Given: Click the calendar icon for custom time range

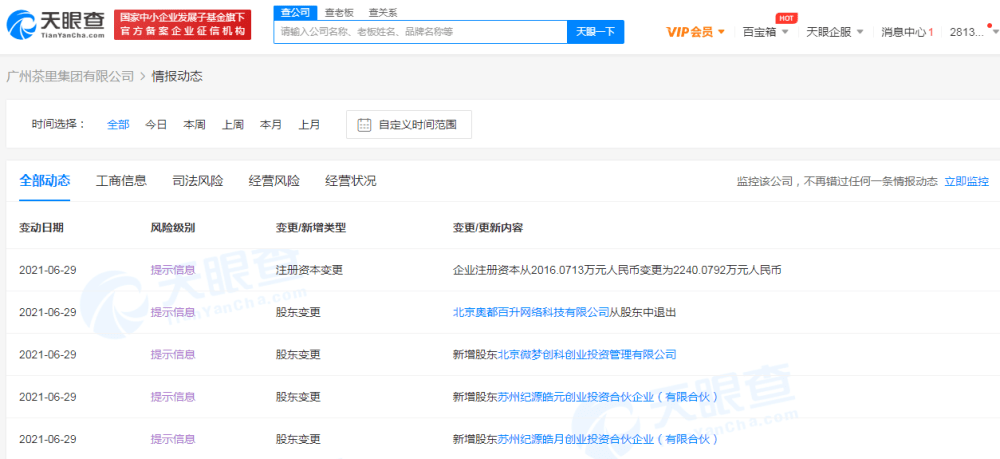Looking at the screenshot, I should click(x=364, y=125).
